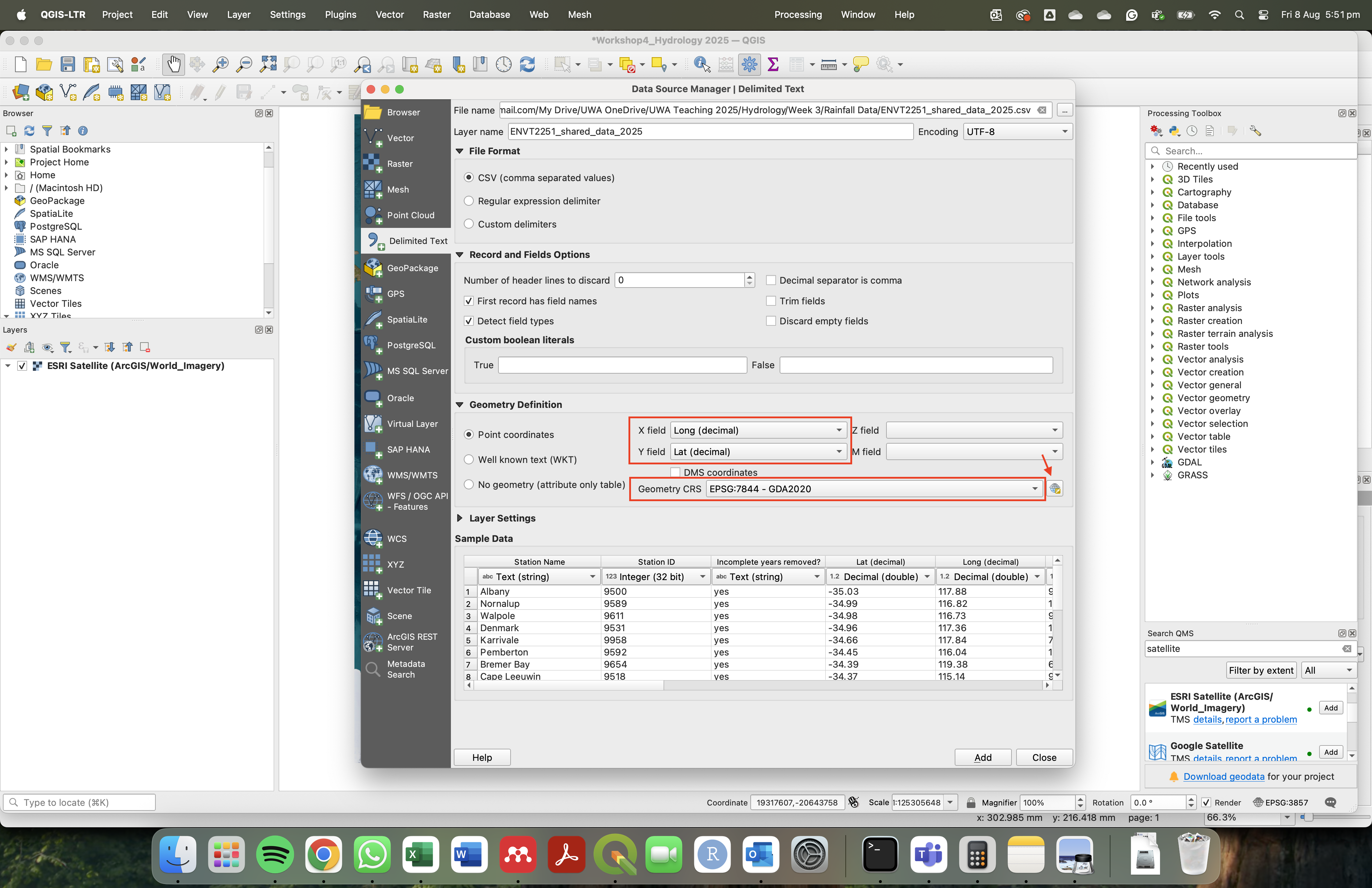
Task: Click the Temporal Controller clock icon
Action: [x=504, y=65]
